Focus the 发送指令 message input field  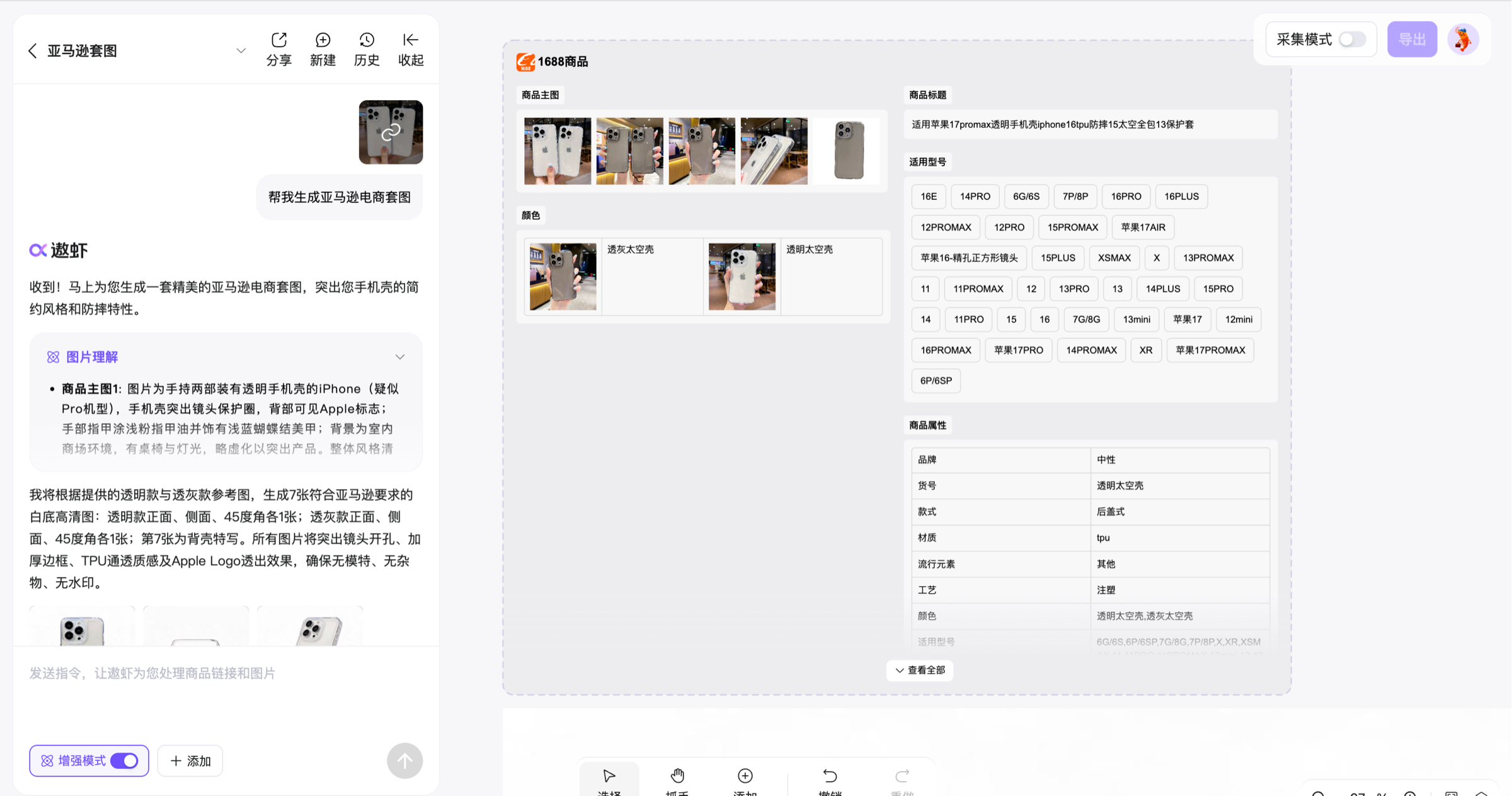(226, 673)
